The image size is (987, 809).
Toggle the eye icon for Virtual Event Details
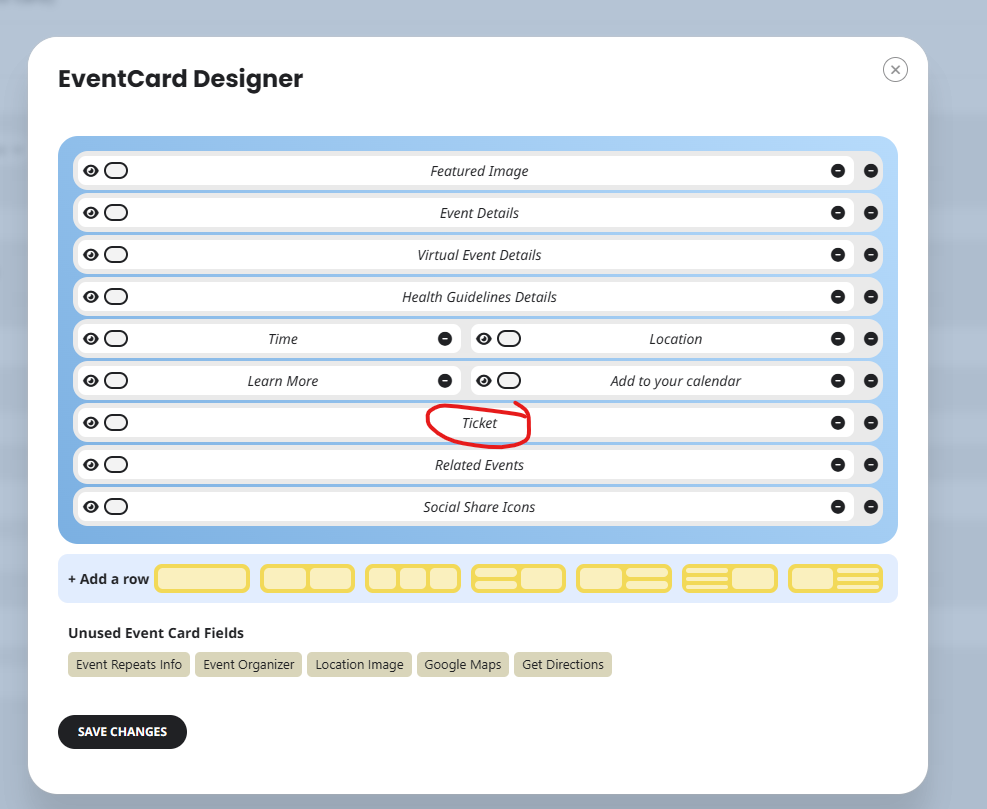(91, 254)
